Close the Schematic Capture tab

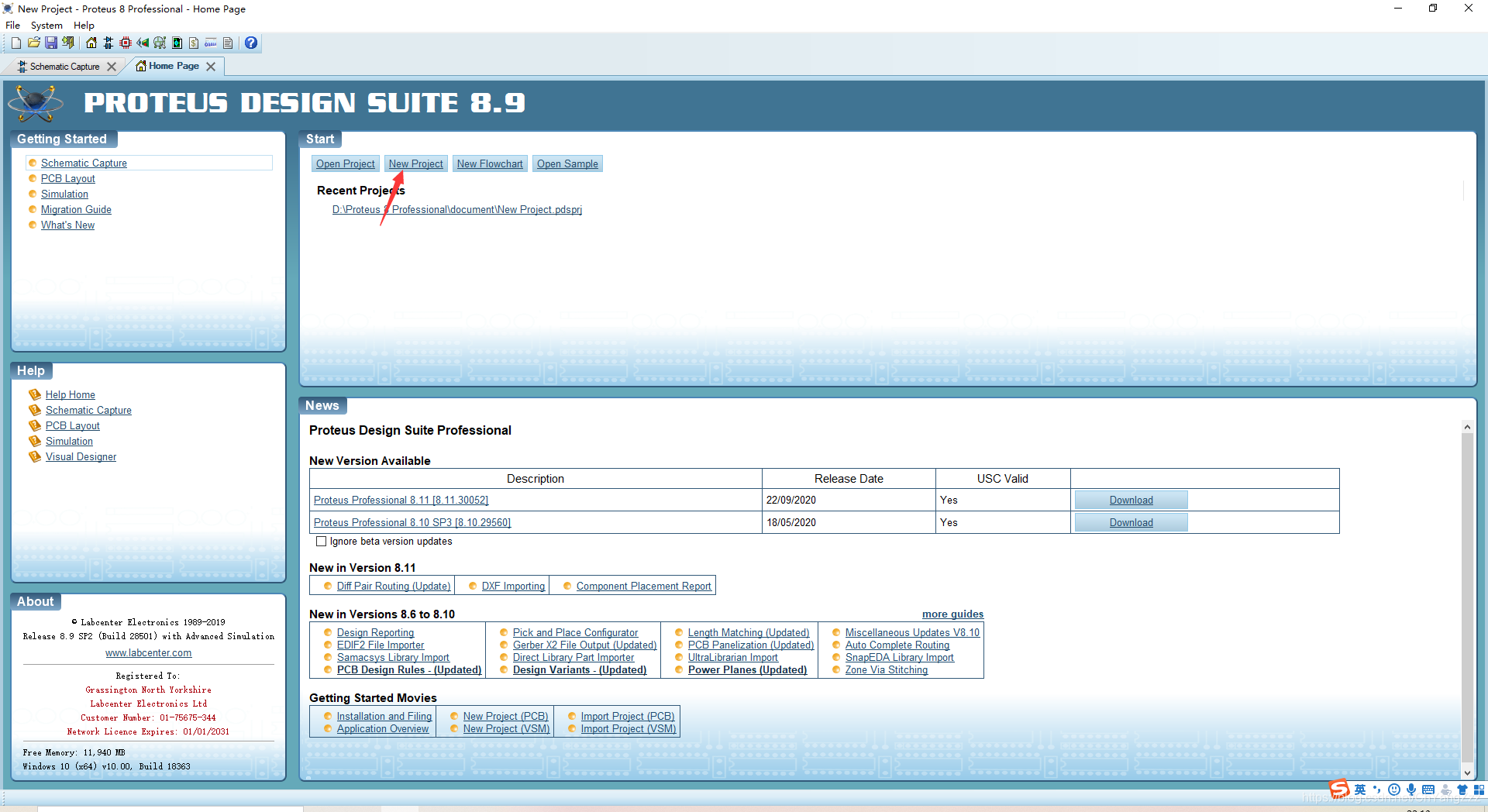[x=112, y=67]
